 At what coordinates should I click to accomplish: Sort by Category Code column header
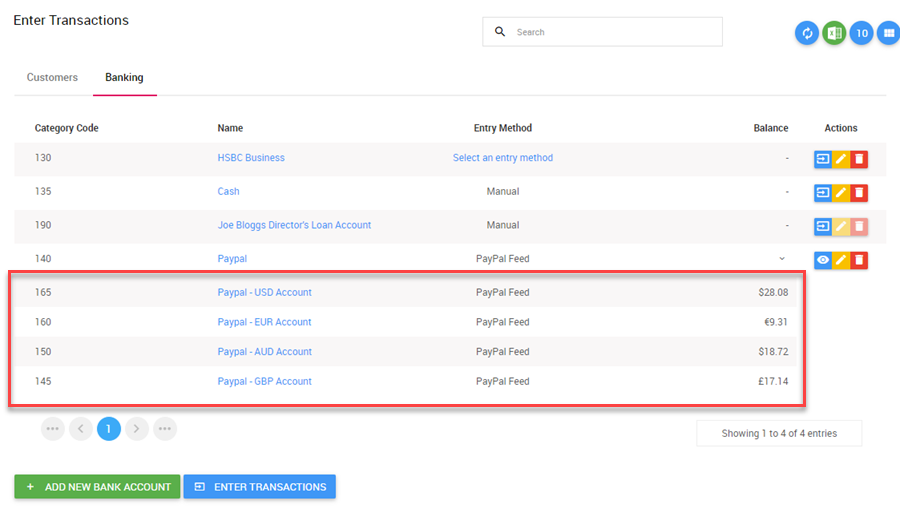pyautogui.click(x=67, y=128)
